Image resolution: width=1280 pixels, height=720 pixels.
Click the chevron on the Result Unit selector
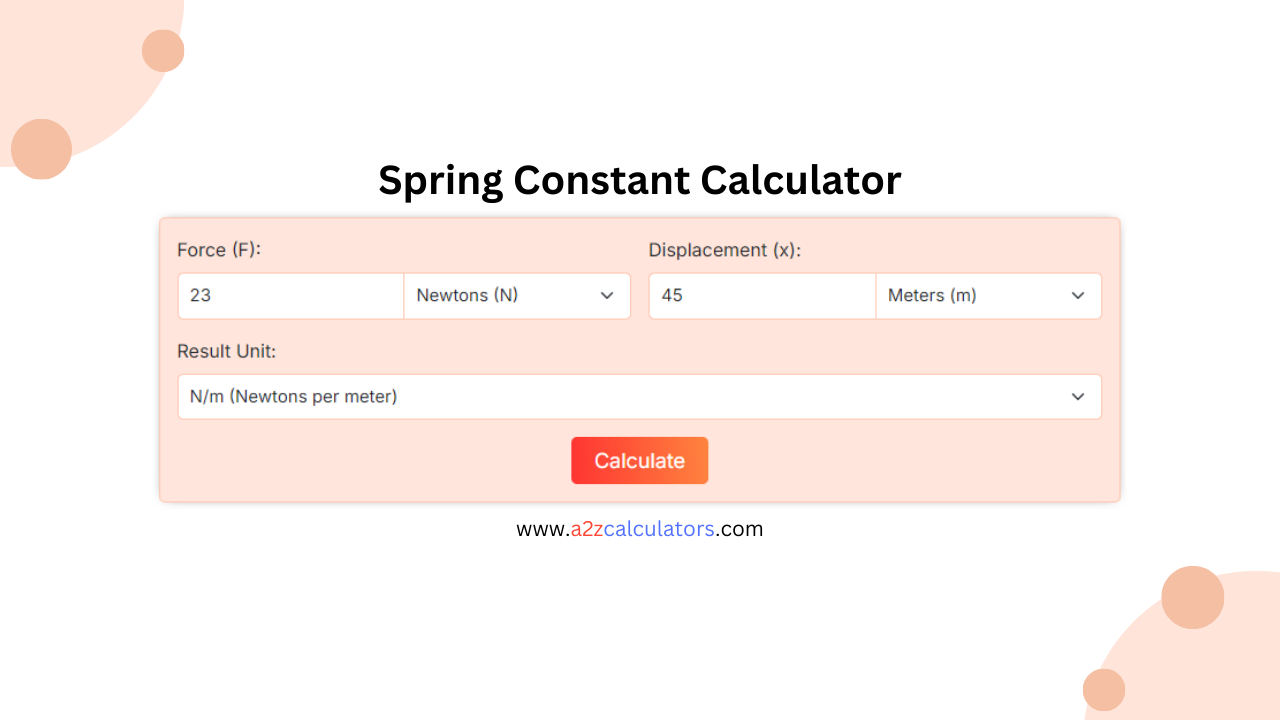point(1078,396)
